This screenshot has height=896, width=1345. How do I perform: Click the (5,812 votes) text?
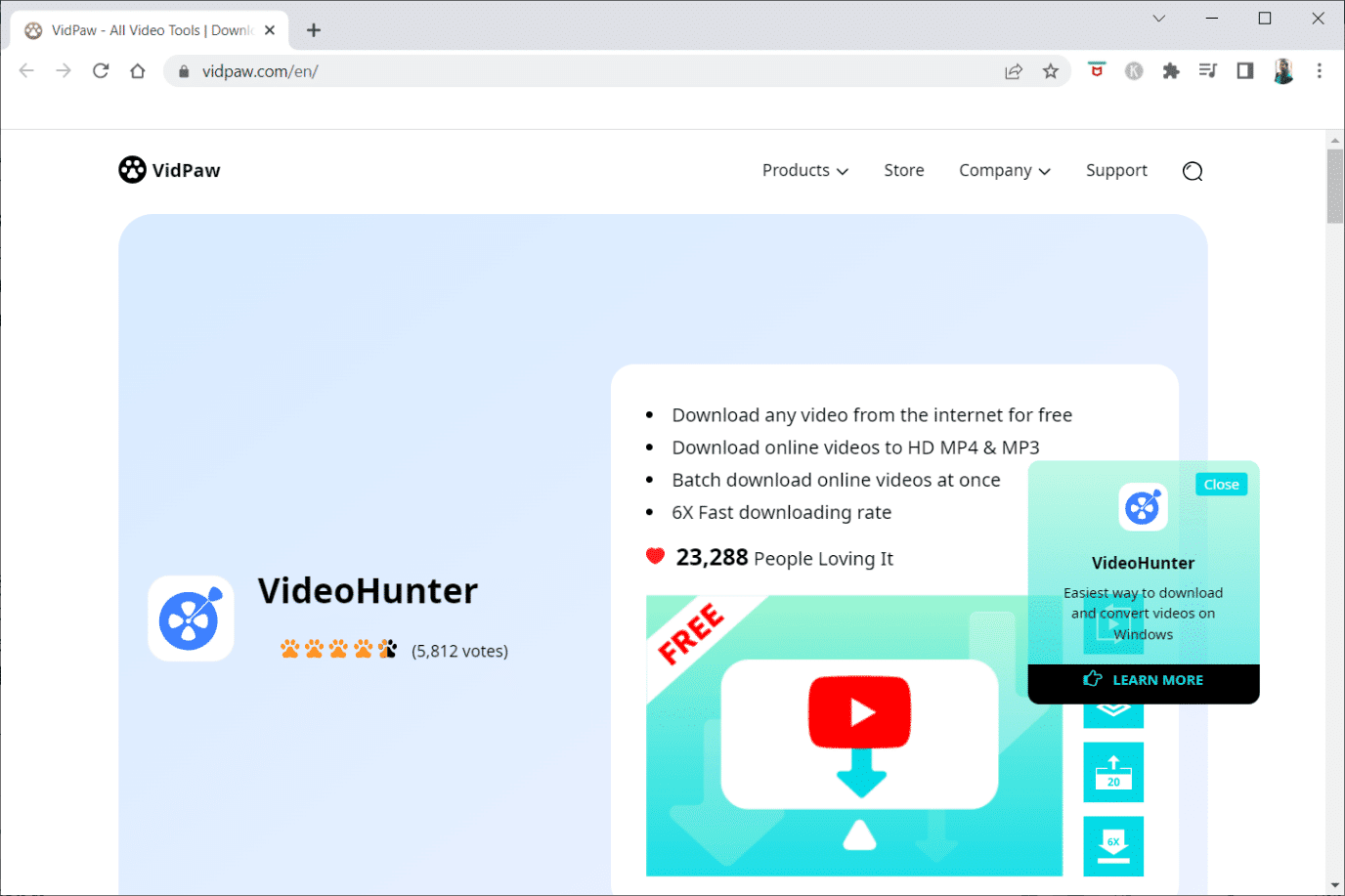tap(459, 651)
